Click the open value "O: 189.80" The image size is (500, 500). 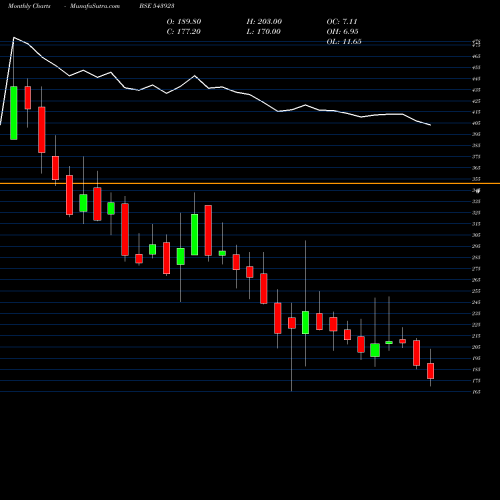coord(184,22)
